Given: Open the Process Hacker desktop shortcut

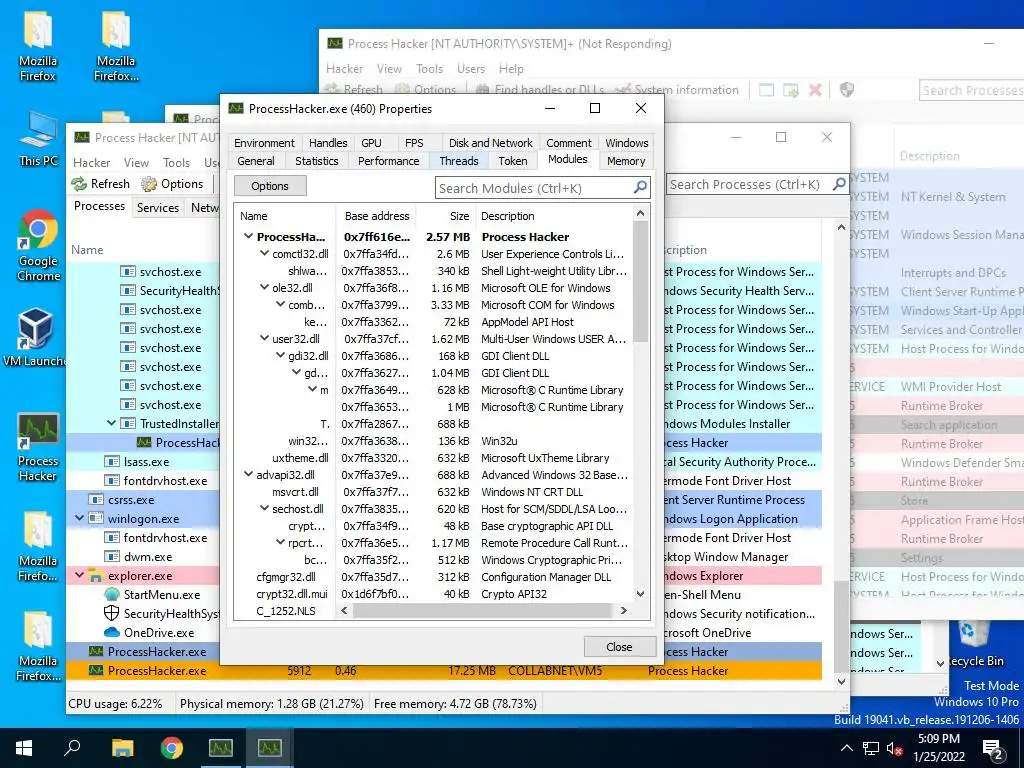Looking at the screenshot, I should (x=39, y=447).
